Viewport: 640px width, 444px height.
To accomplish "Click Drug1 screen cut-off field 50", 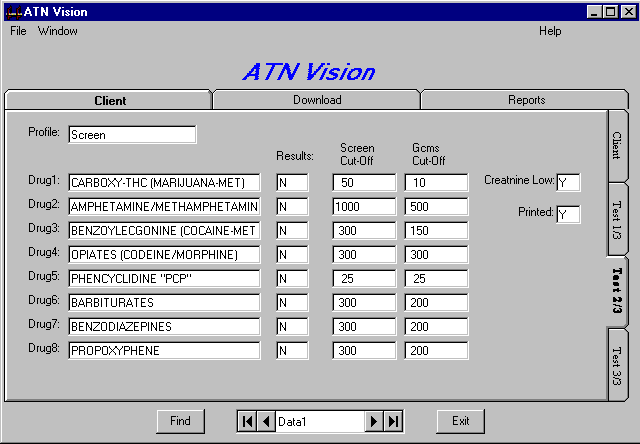I will tap(364, 182).
